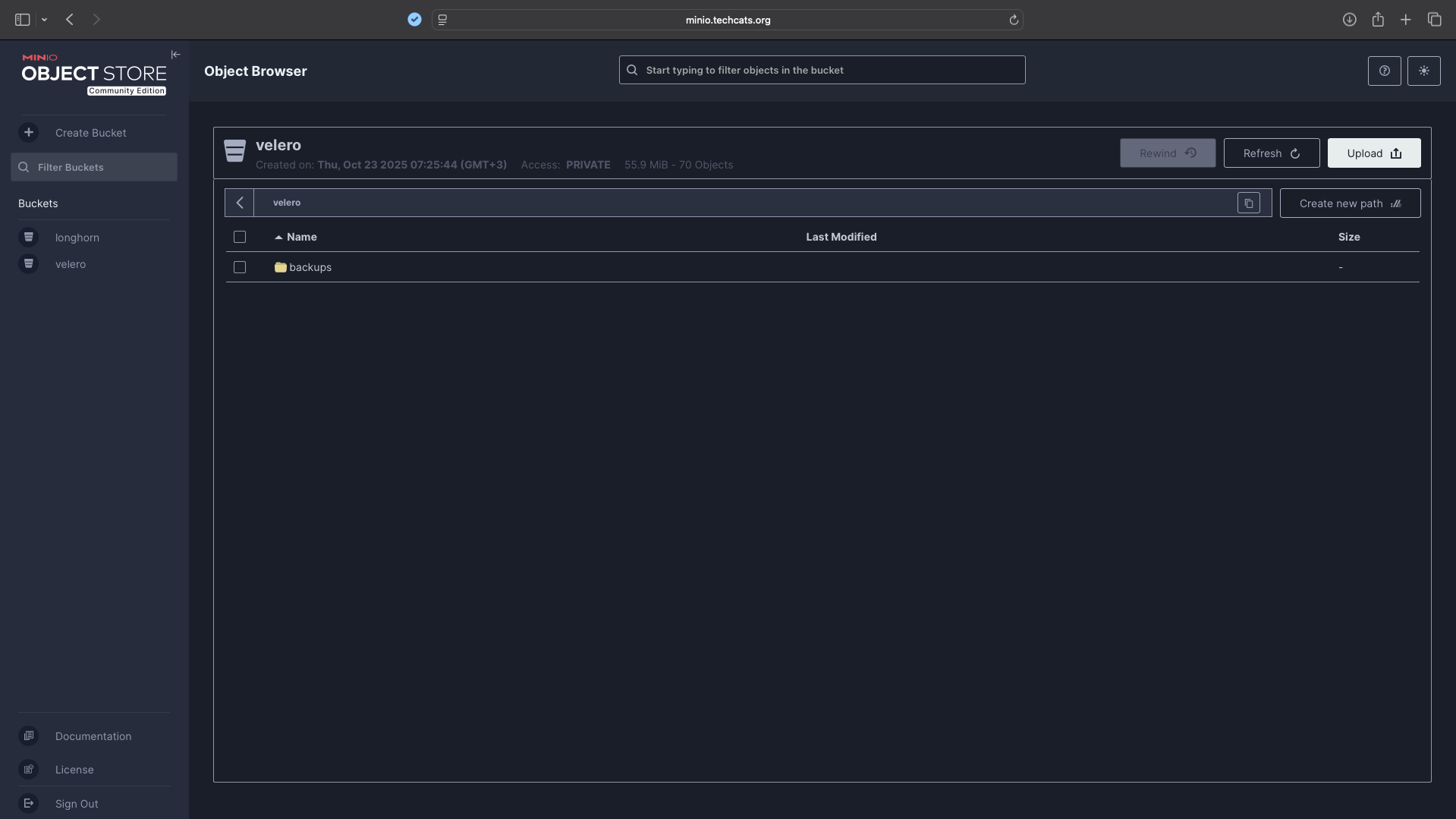Copy the current path using the copy icon
The image size is (1456, 819).
point(1249,203)
